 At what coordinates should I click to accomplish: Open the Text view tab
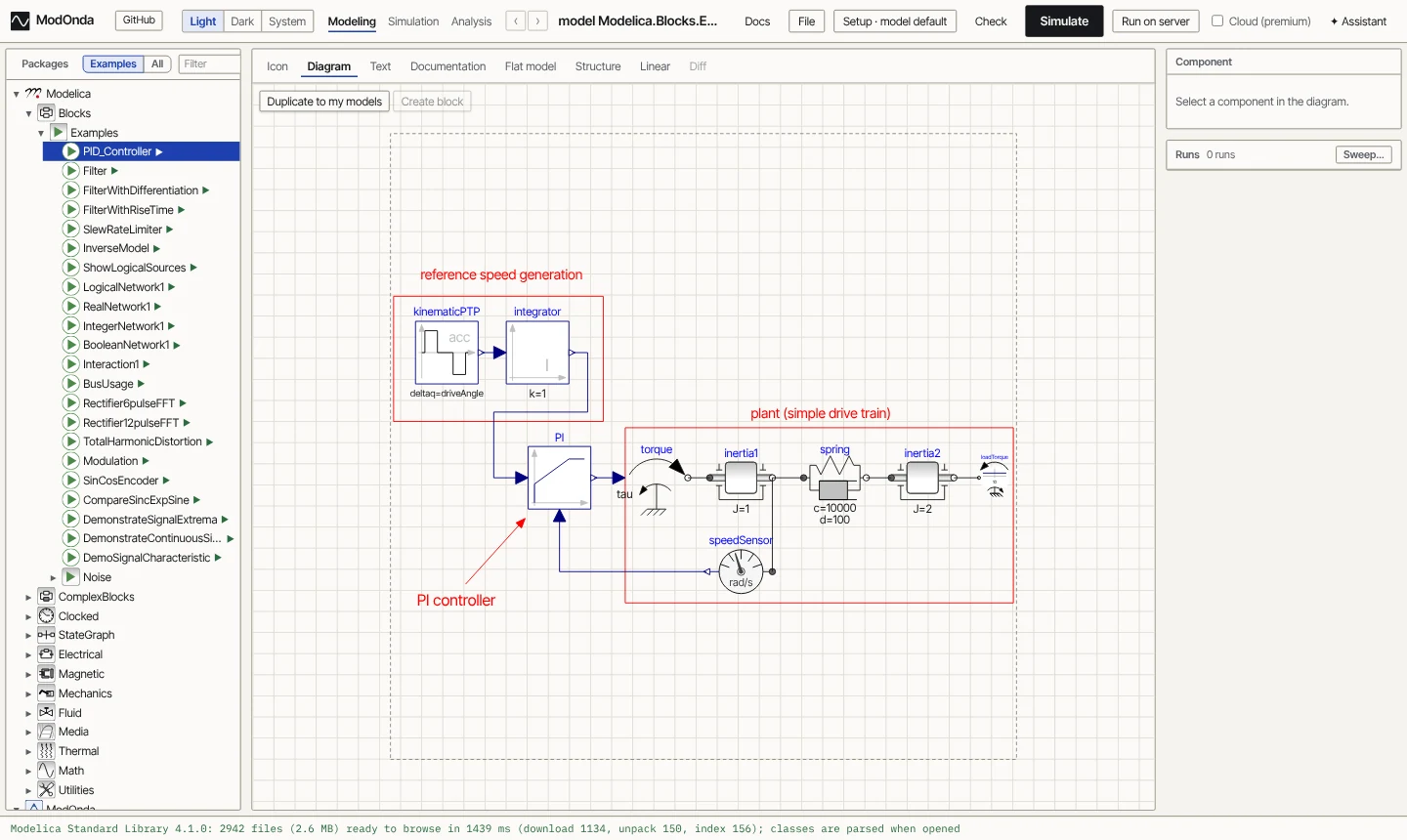(x=380, y=66)
